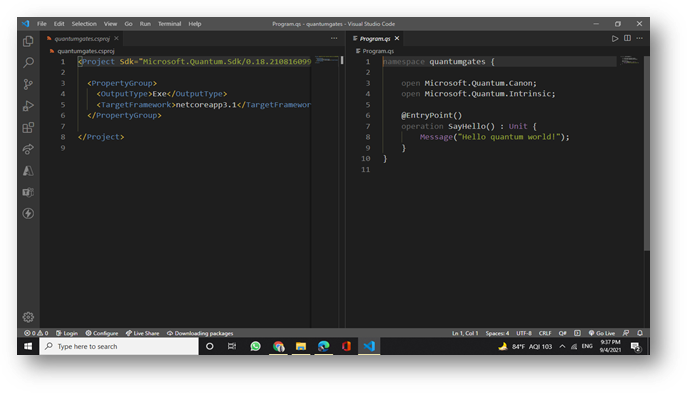
Task: Click the quantumgates.csproj breadcrumb
Action: click(x=85, y=51)
